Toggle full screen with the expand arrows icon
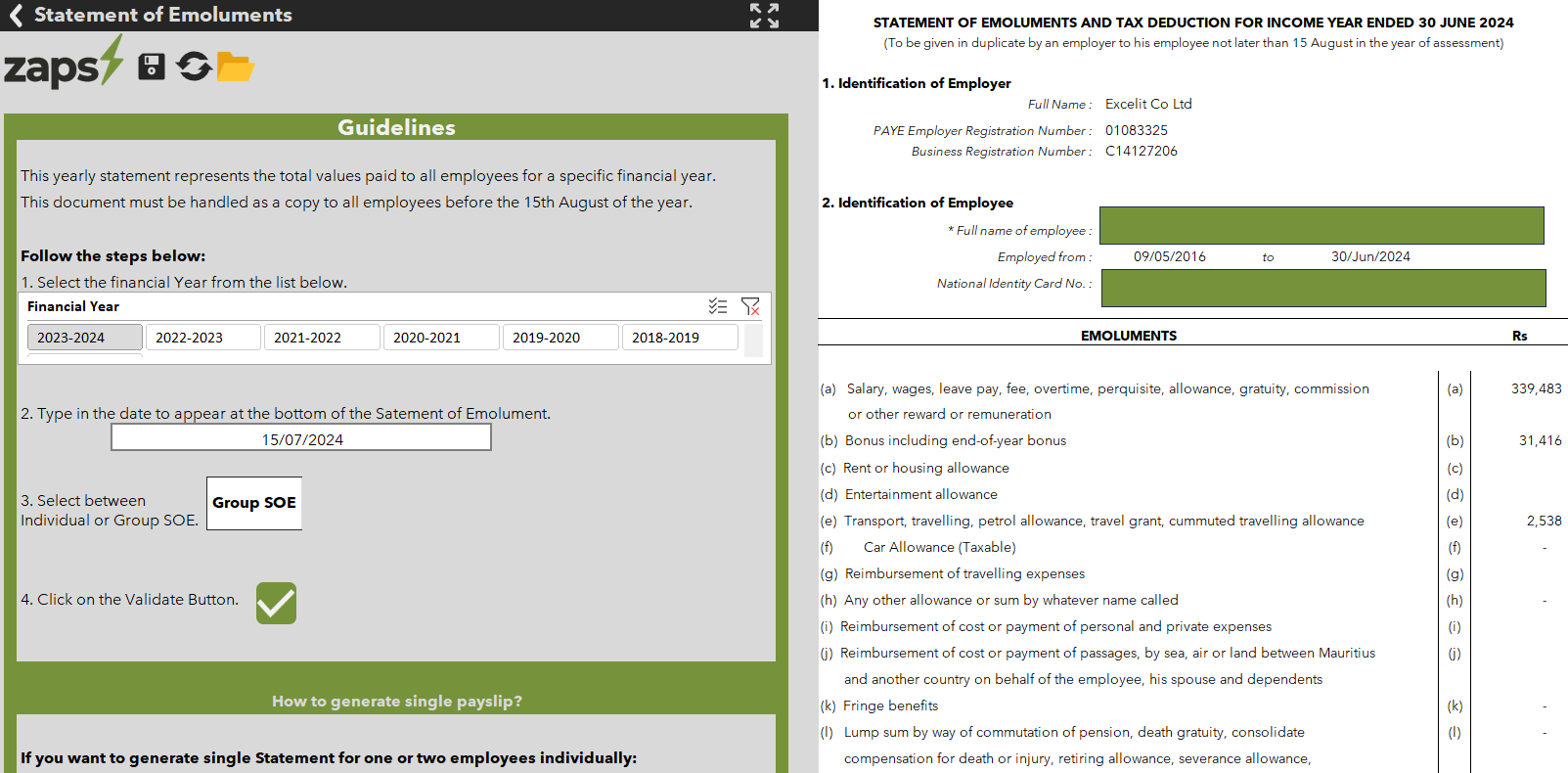This screenshot has width=1568, height=773. pyautogui.click(x=764, y=15)
